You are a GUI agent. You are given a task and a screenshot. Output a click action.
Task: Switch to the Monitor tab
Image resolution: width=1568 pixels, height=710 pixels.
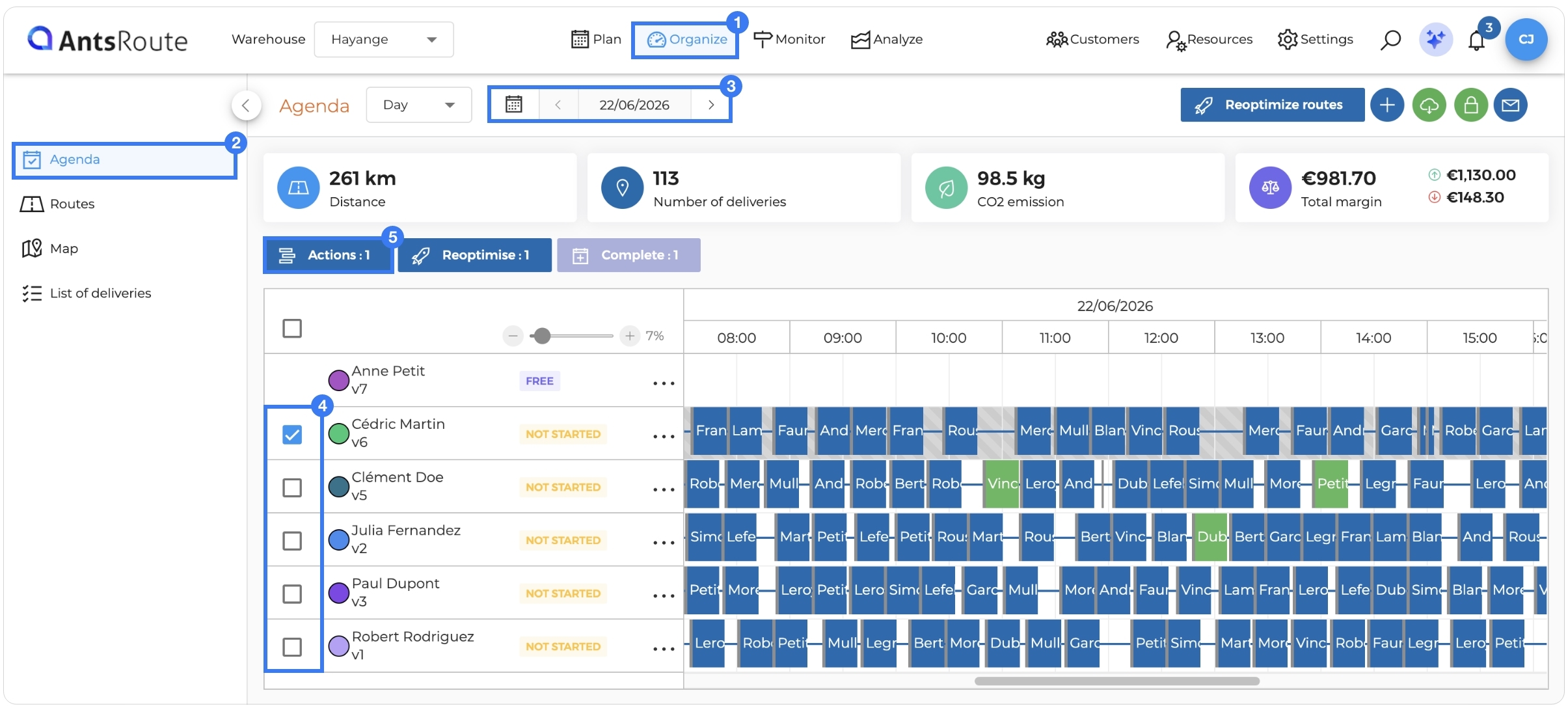point(789,40)
